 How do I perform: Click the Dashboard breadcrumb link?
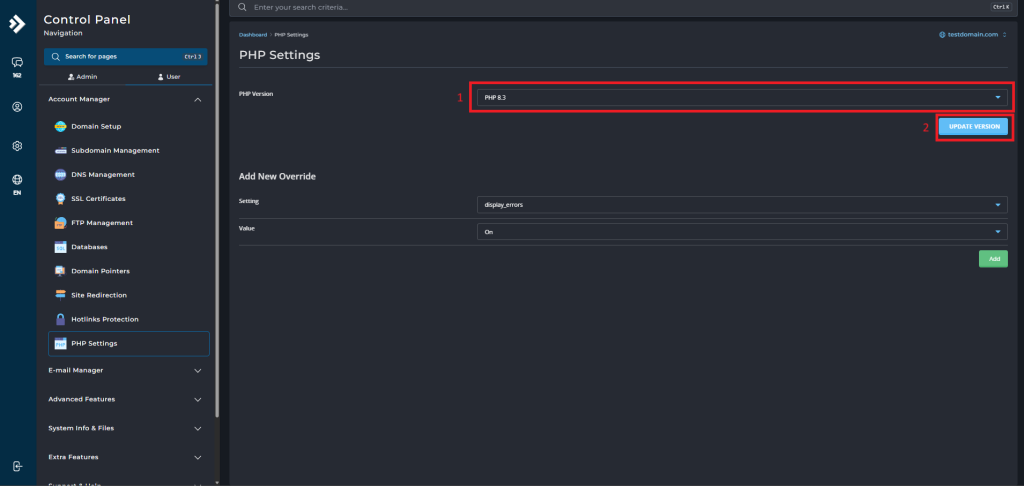(x=253, y=35)
